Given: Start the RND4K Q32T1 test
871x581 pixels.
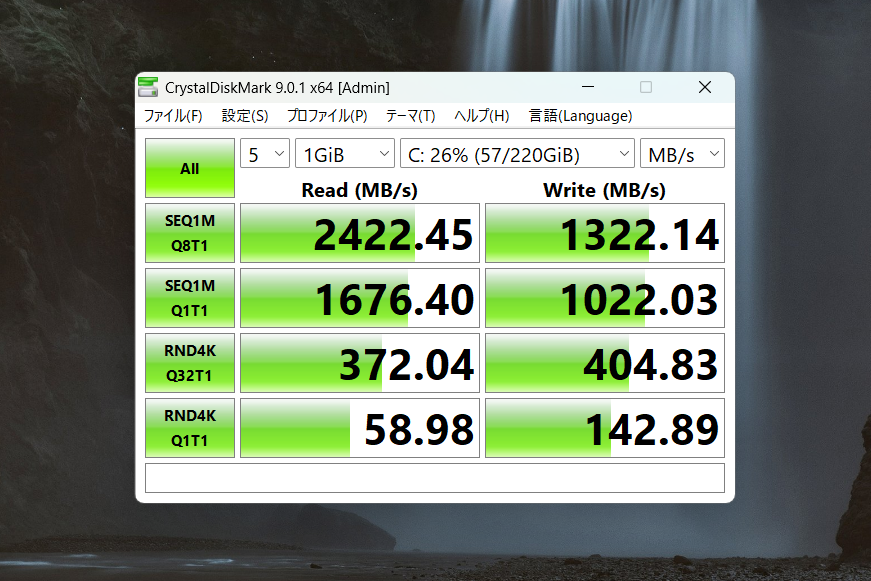Looking at the screenshot, I should click(190, 363).
